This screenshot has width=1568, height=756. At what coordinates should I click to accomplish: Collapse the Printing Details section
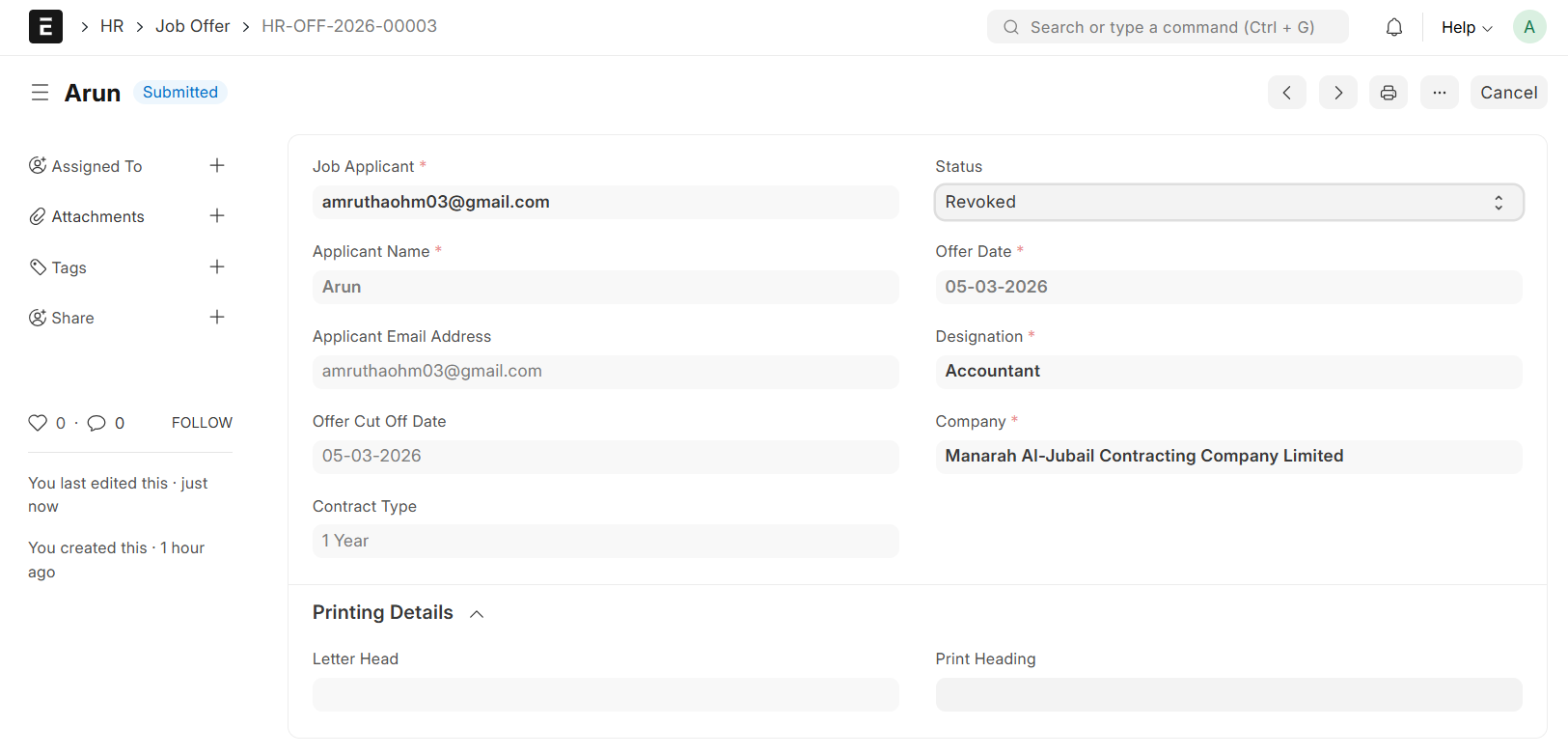pyautogui.click(x=477, y=613)
